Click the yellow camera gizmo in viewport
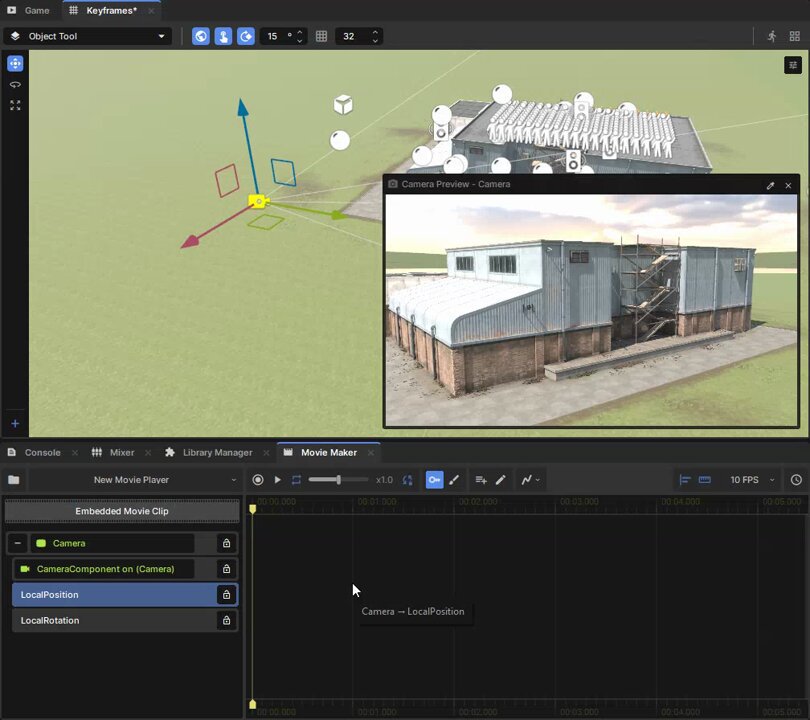This screenshot has width=810, height=720. click(x=258, y=201)
